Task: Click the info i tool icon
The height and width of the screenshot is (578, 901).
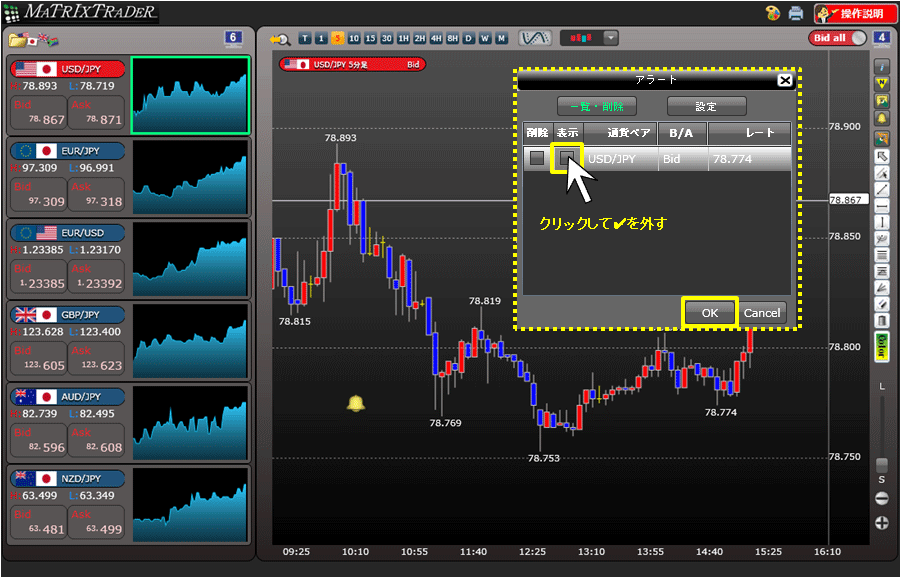Action: point(881,67)
